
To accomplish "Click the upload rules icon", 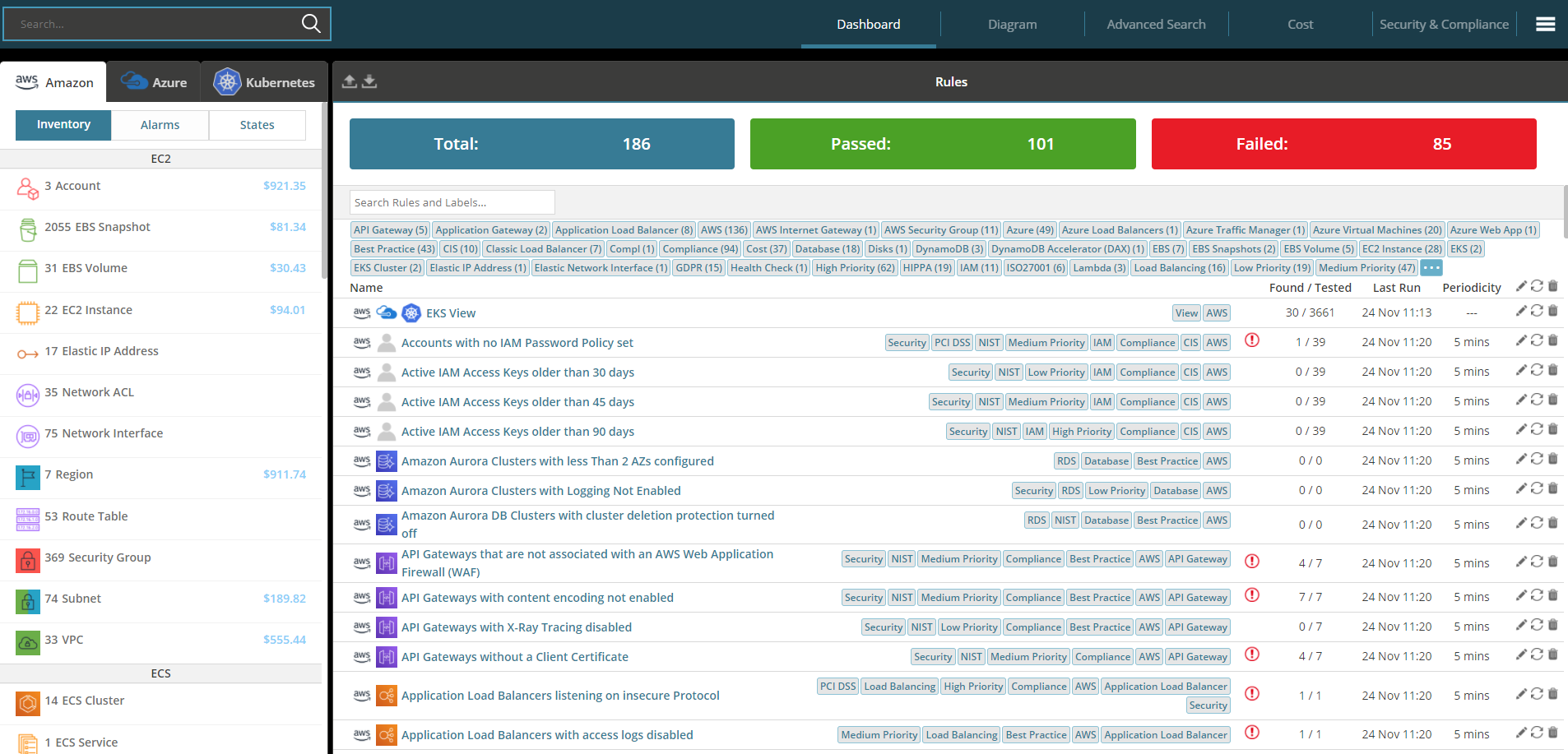I will coord(350,81).
